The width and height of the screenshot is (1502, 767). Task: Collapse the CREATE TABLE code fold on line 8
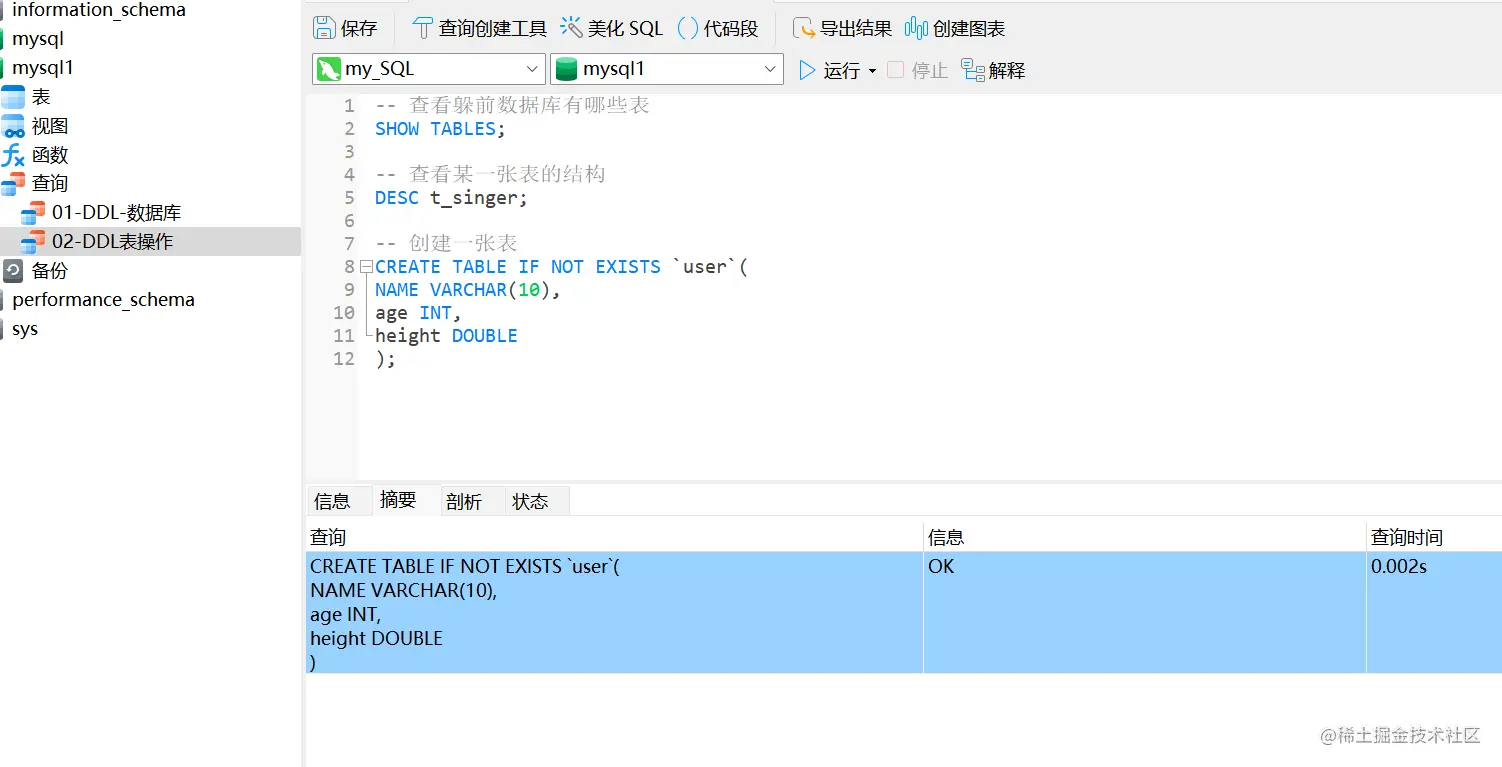click(x=366, y=267)
